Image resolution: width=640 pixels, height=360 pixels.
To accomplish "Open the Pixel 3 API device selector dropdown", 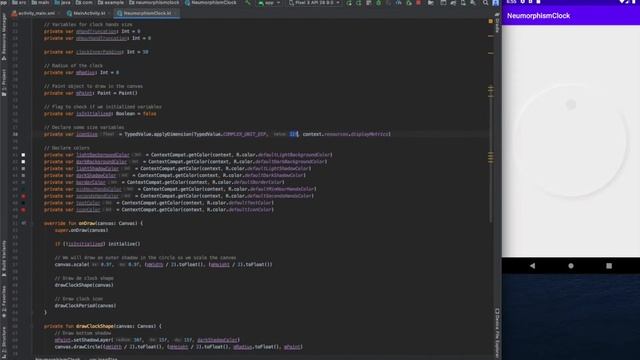I will tap(314, 3).
